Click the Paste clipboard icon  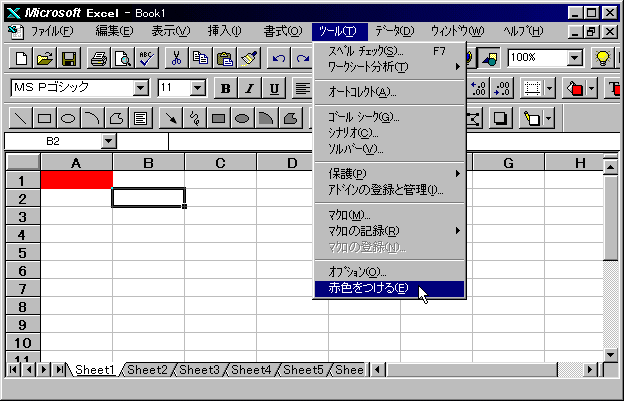click(x=224, y=59)
